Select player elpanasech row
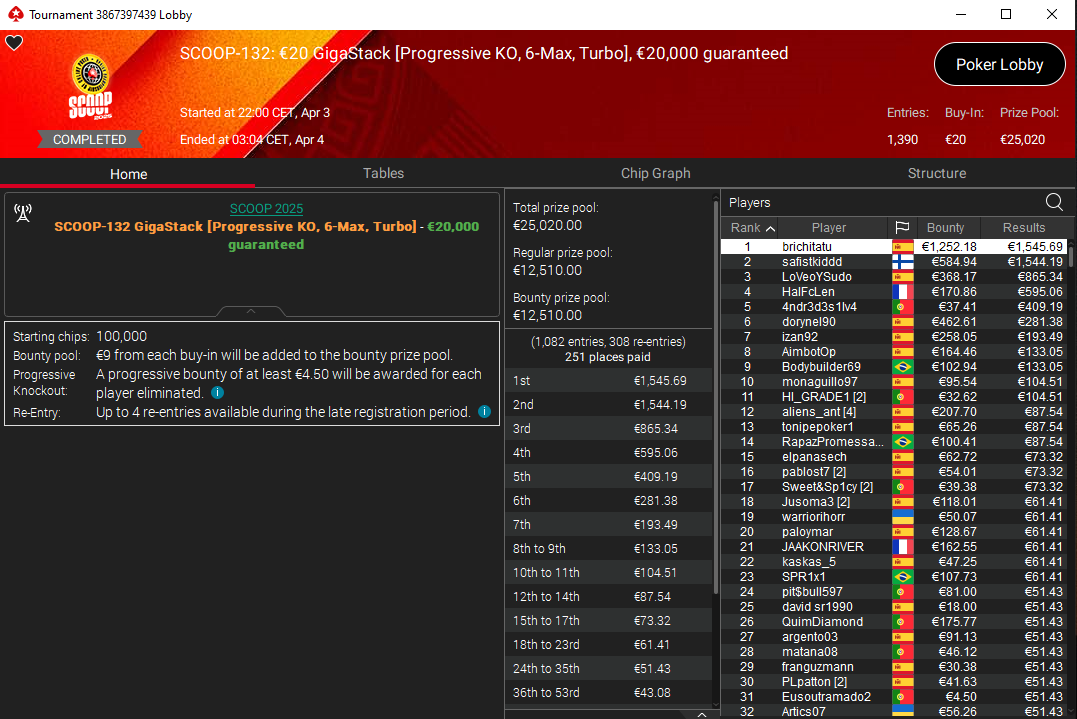 (894, 457)
